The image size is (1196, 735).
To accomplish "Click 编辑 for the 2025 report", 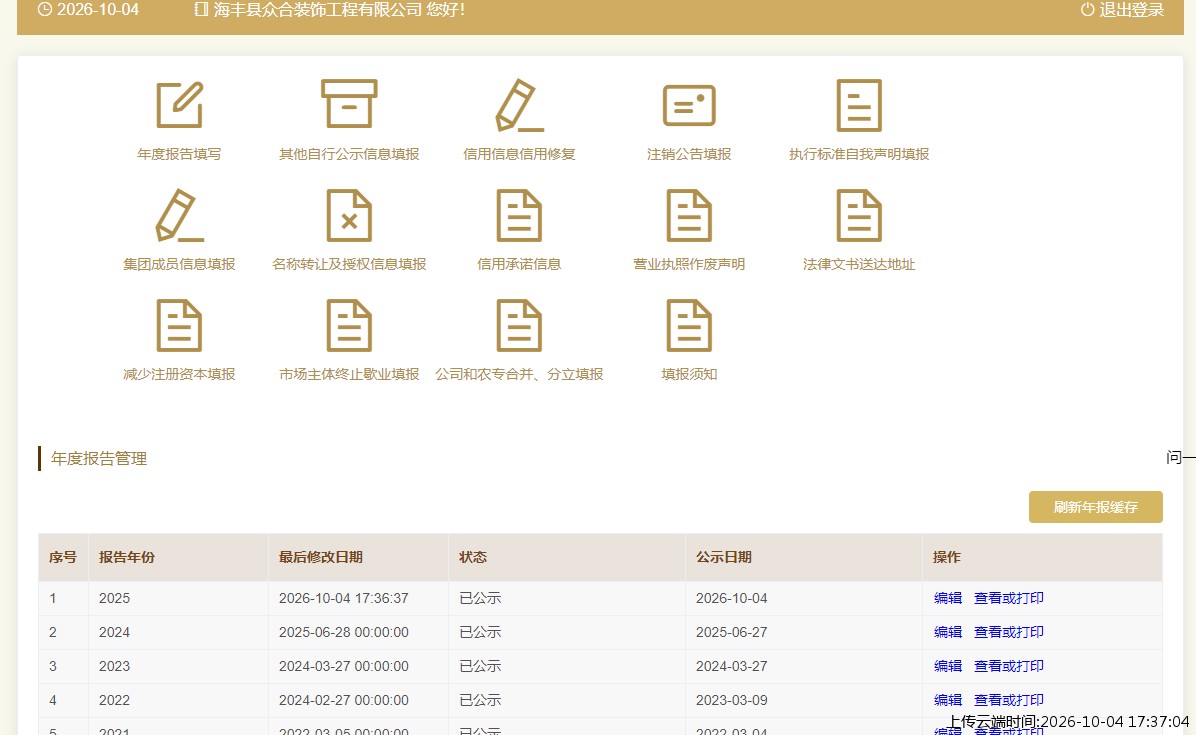I will pyautogui.click(x=948, y=599).
